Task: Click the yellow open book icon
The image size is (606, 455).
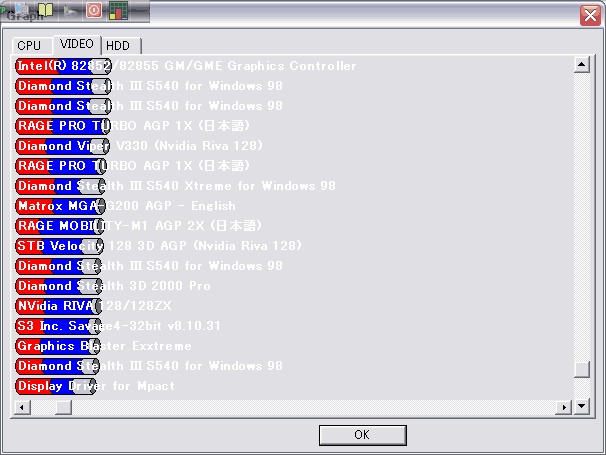Action: tap(45, 10)
